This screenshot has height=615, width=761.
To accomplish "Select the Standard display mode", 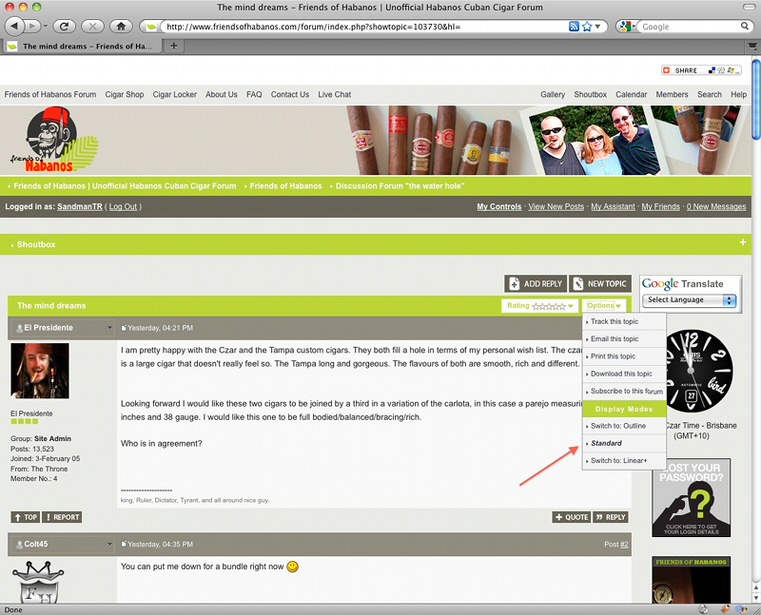I will (624, 443).
